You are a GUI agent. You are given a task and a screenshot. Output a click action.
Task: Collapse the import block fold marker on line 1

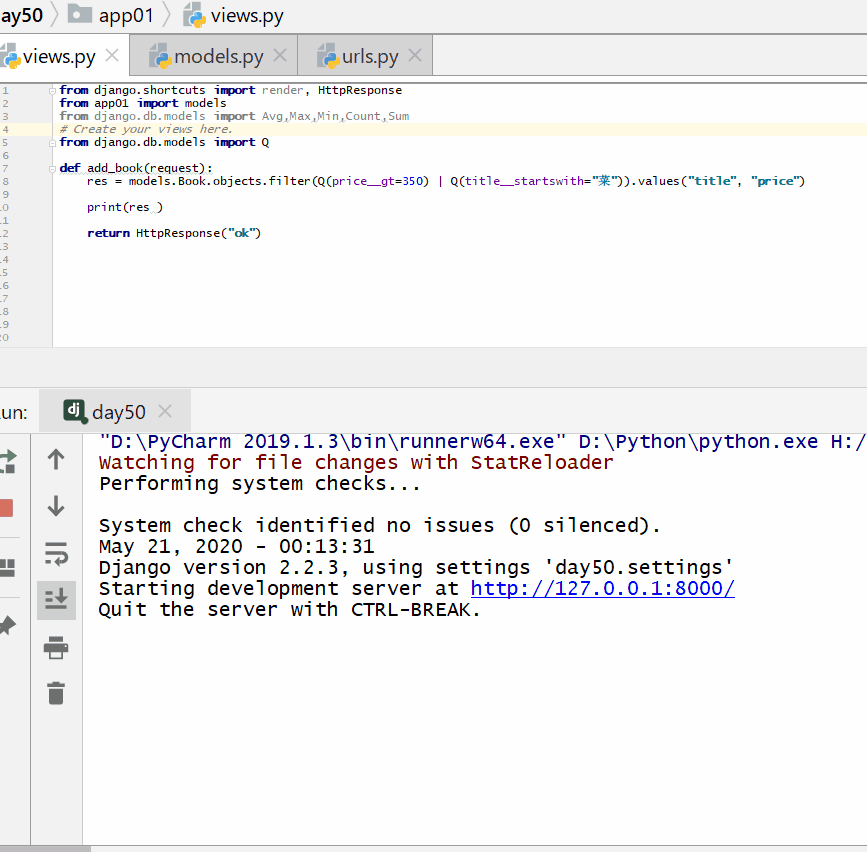54,90
